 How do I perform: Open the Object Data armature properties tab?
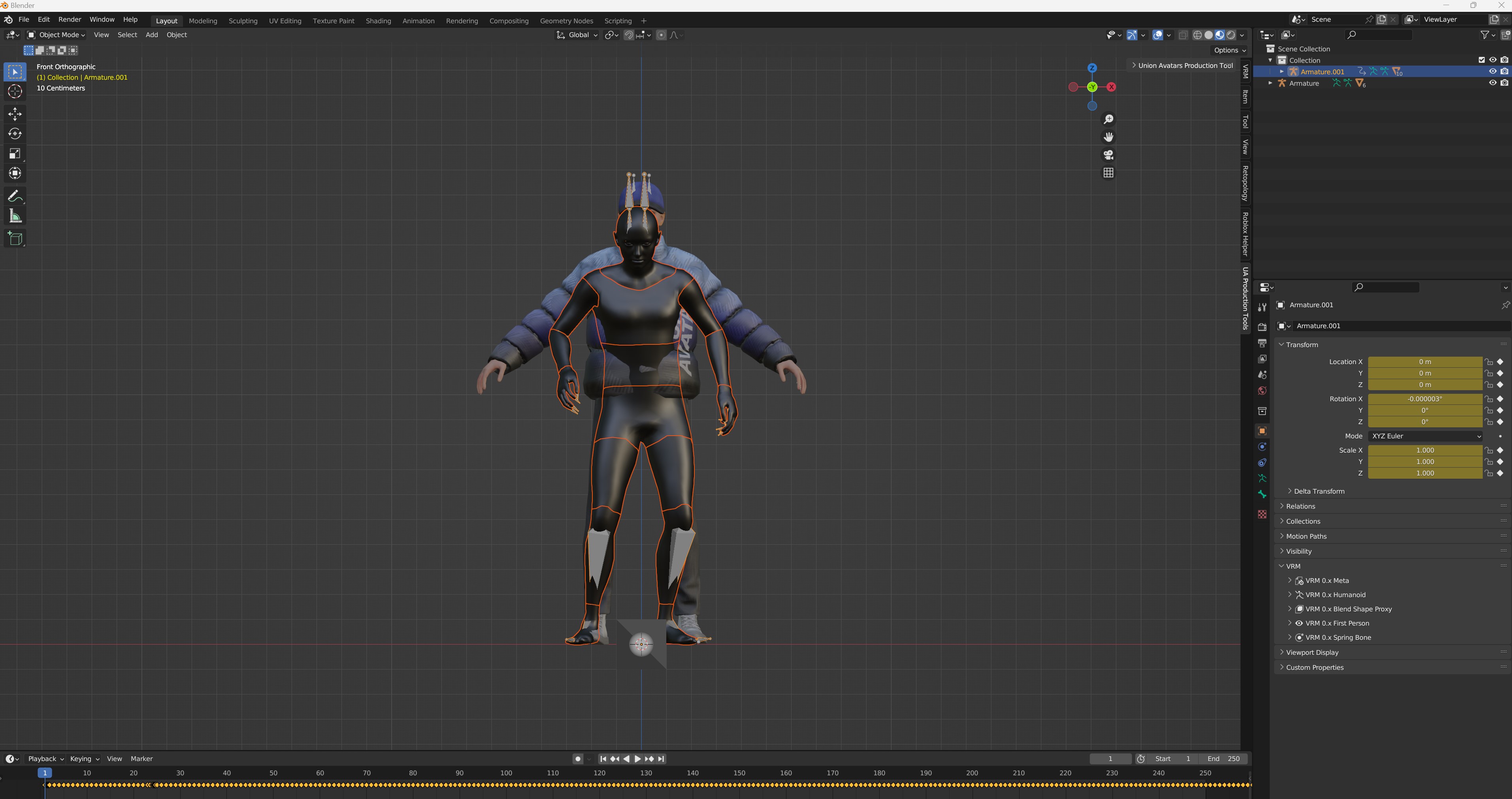pyautogui.click(x=1262, y=479)
